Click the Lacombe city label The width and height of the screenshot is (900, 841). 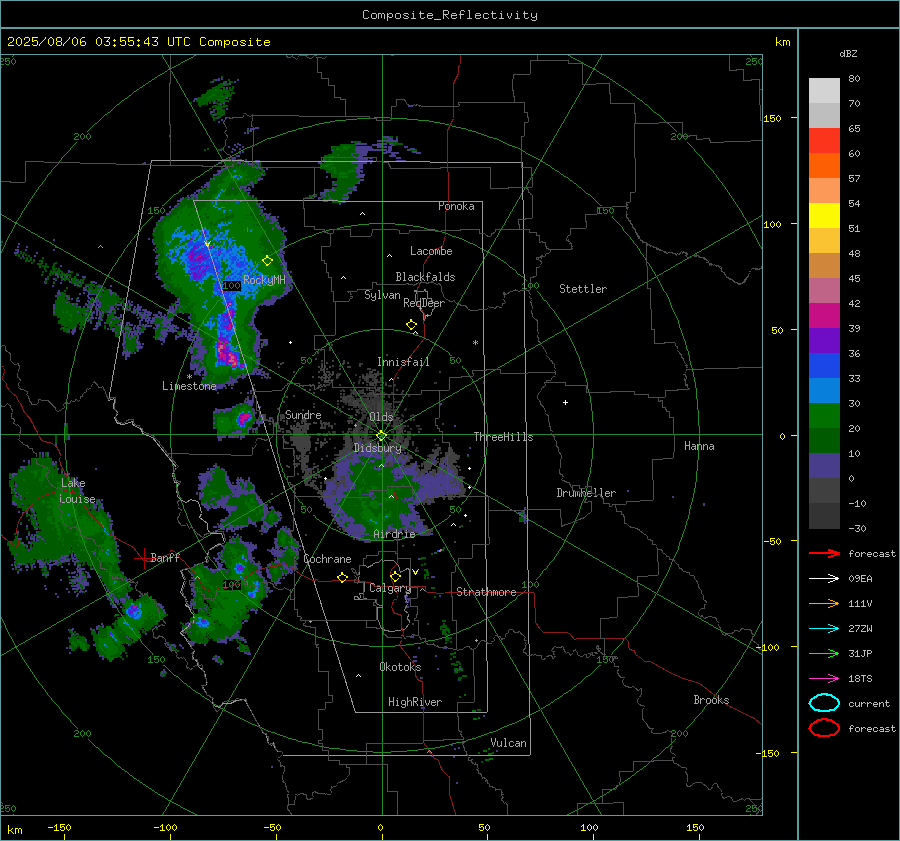[430, 251]
